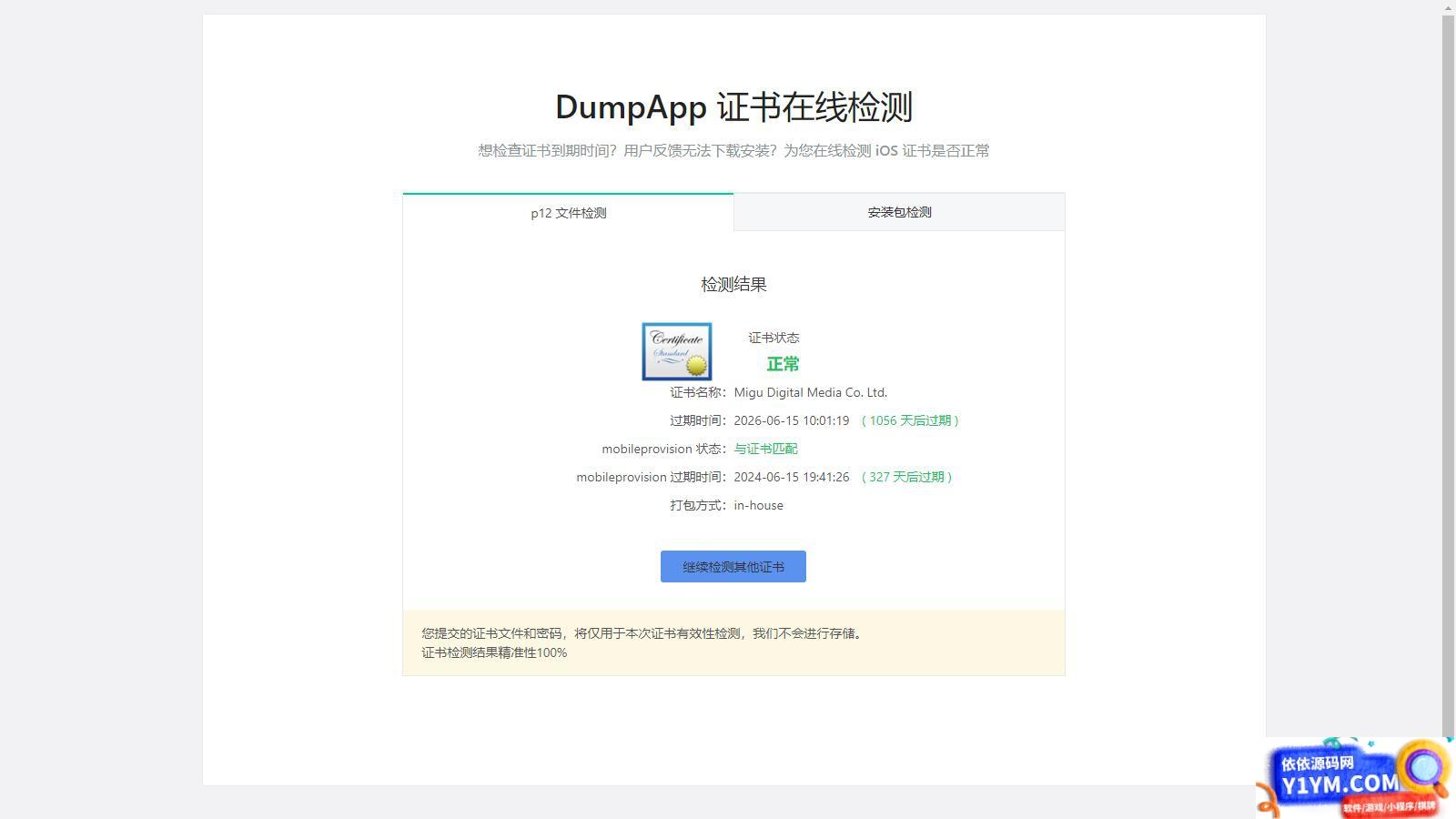Select certificate name Migu Digital Media Co. Ltd.
Image resolution: width=1456 pixels, height=819 pixels.
click(x=811, y=392)
